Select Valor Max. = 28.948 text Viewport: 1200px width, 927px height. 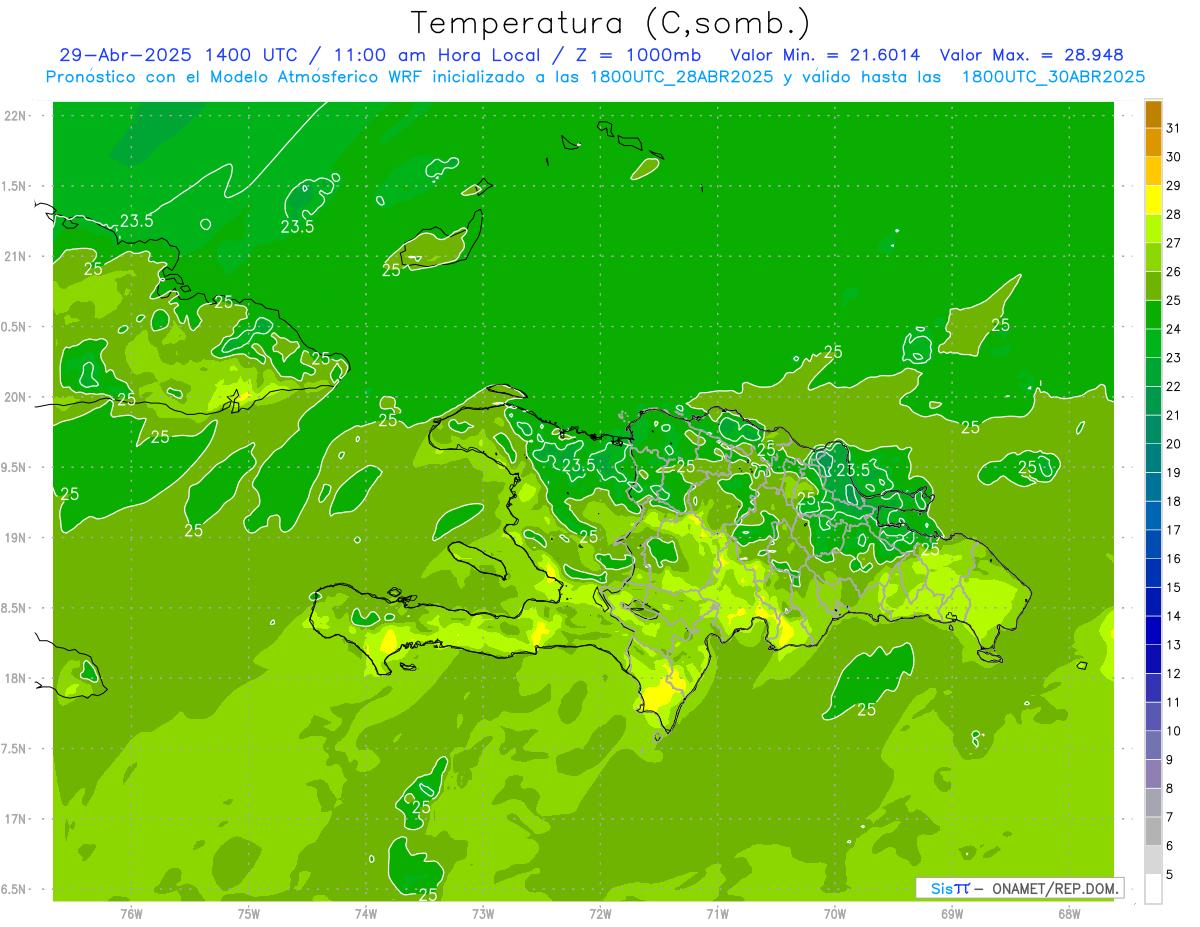click(1031, 55)
